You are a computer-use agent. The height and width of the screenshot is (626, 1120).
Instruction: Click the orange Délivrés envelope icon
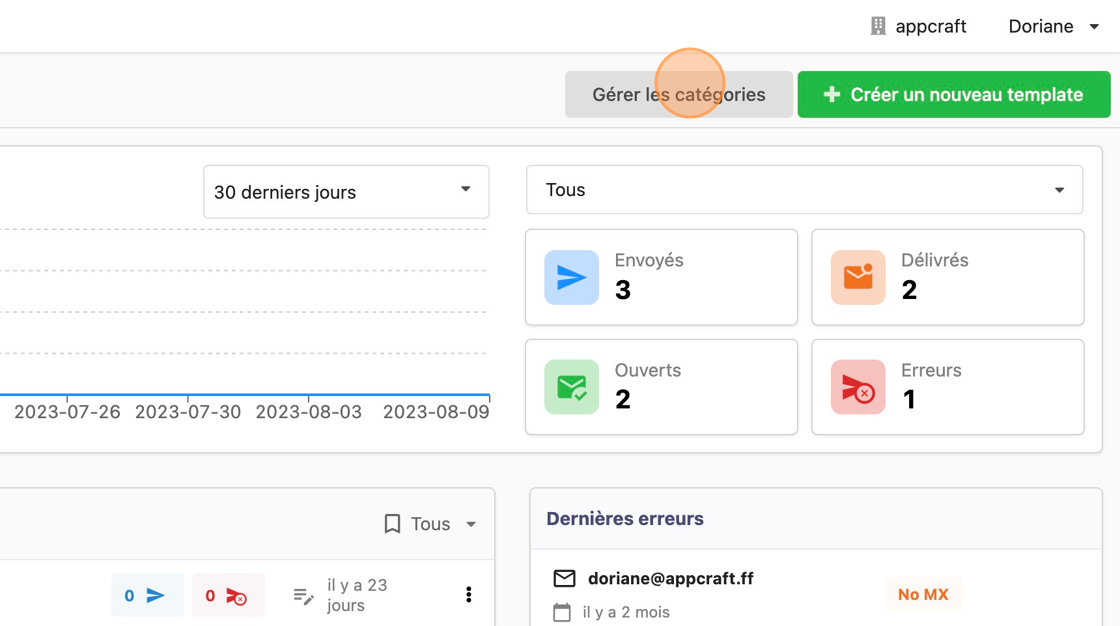point(858,277)
